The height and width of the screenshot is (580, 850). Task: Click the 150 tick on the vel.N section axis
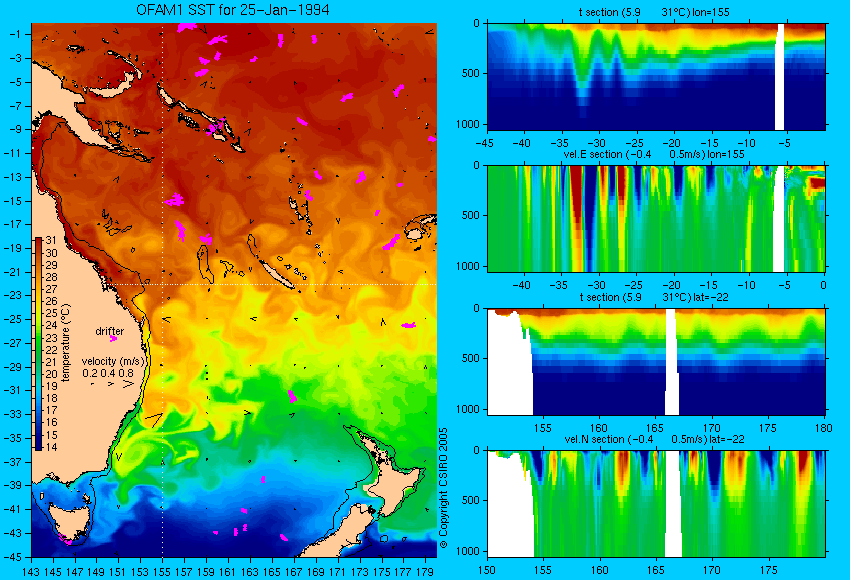click(x=487, y=570)
